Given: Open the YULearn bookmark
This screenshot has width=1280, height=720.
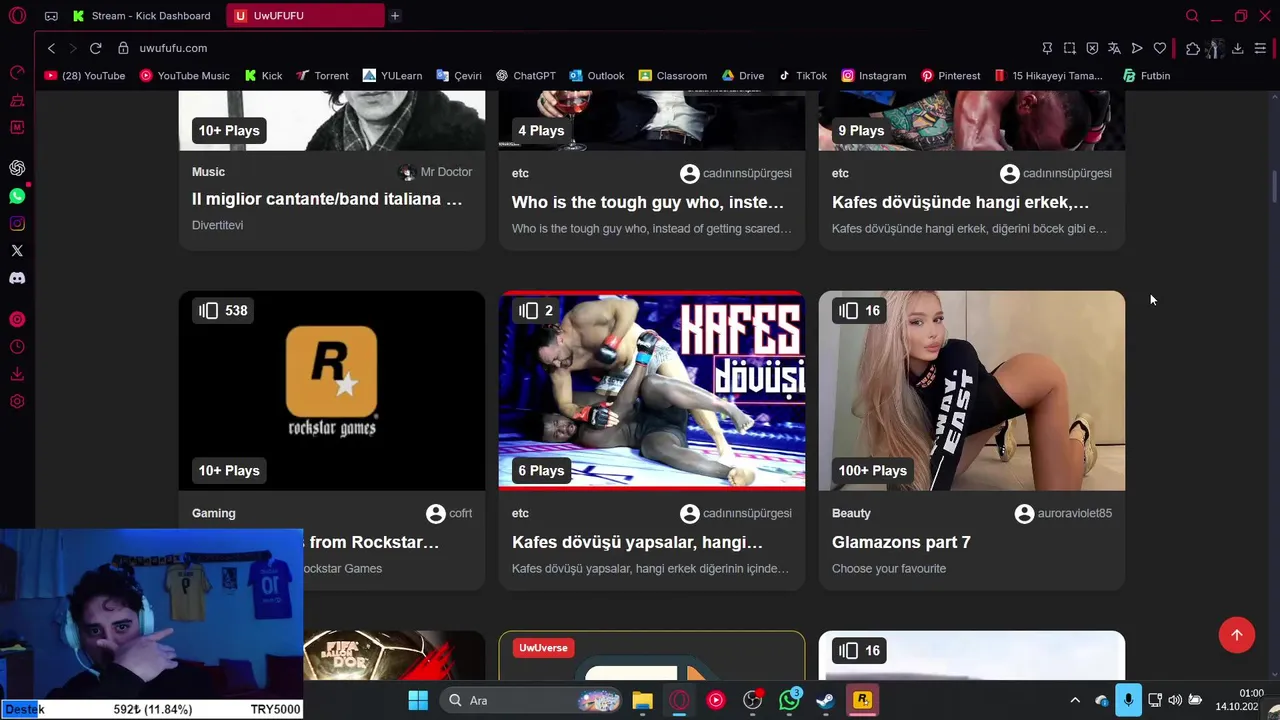Looking at the screenshot, I should (392, 76).
